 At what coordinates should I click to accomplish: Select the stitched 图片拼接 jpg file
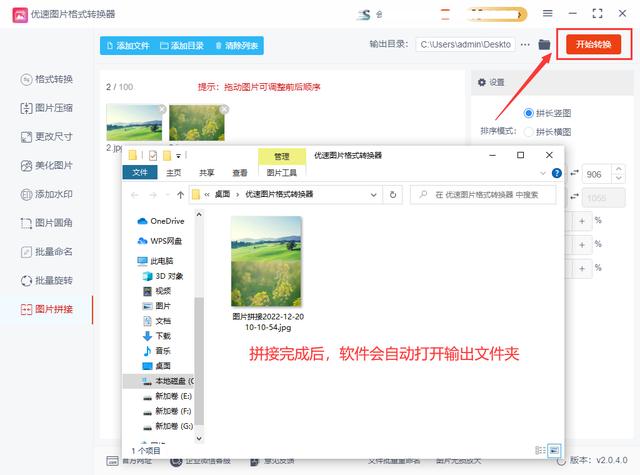point(267,274)
